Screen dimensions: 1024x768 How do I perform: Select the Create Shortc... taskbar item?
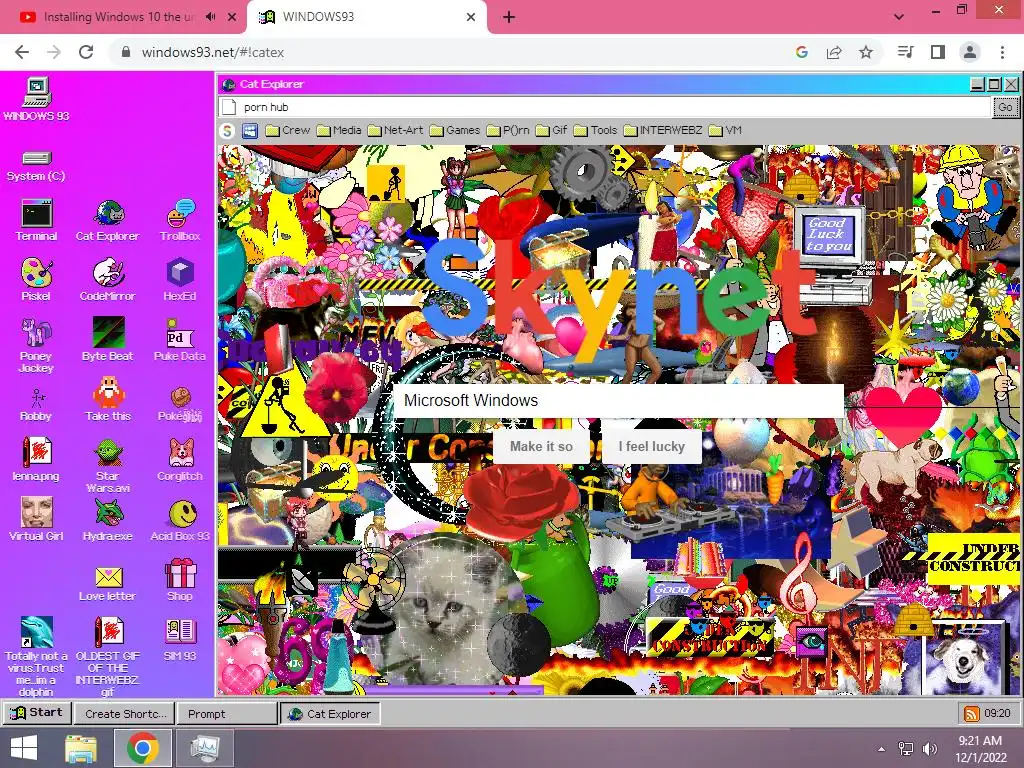click(x=125, y=714)
